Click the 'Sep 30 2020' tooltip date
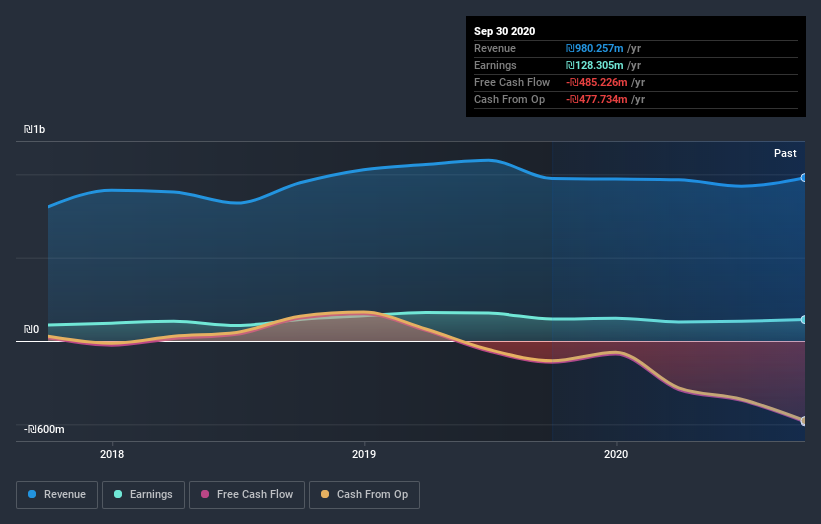 504,31
